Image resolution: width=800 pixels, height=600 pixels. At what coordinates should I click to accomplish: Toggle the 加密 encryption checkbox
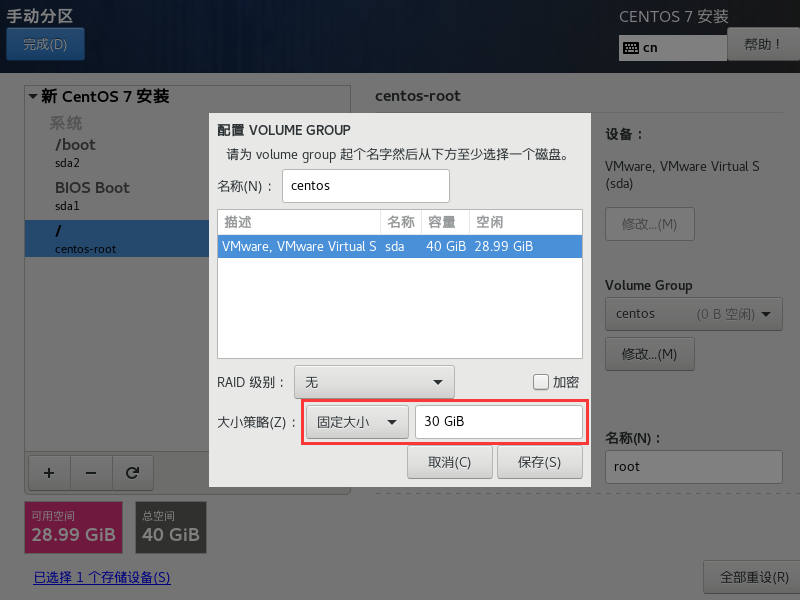[x=541, y=382]
